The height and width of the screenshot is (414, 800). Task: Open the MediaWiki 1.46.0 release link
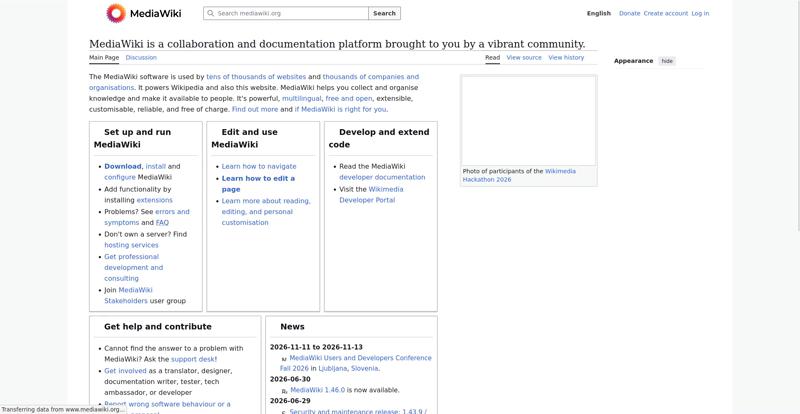tap(317, 390)
